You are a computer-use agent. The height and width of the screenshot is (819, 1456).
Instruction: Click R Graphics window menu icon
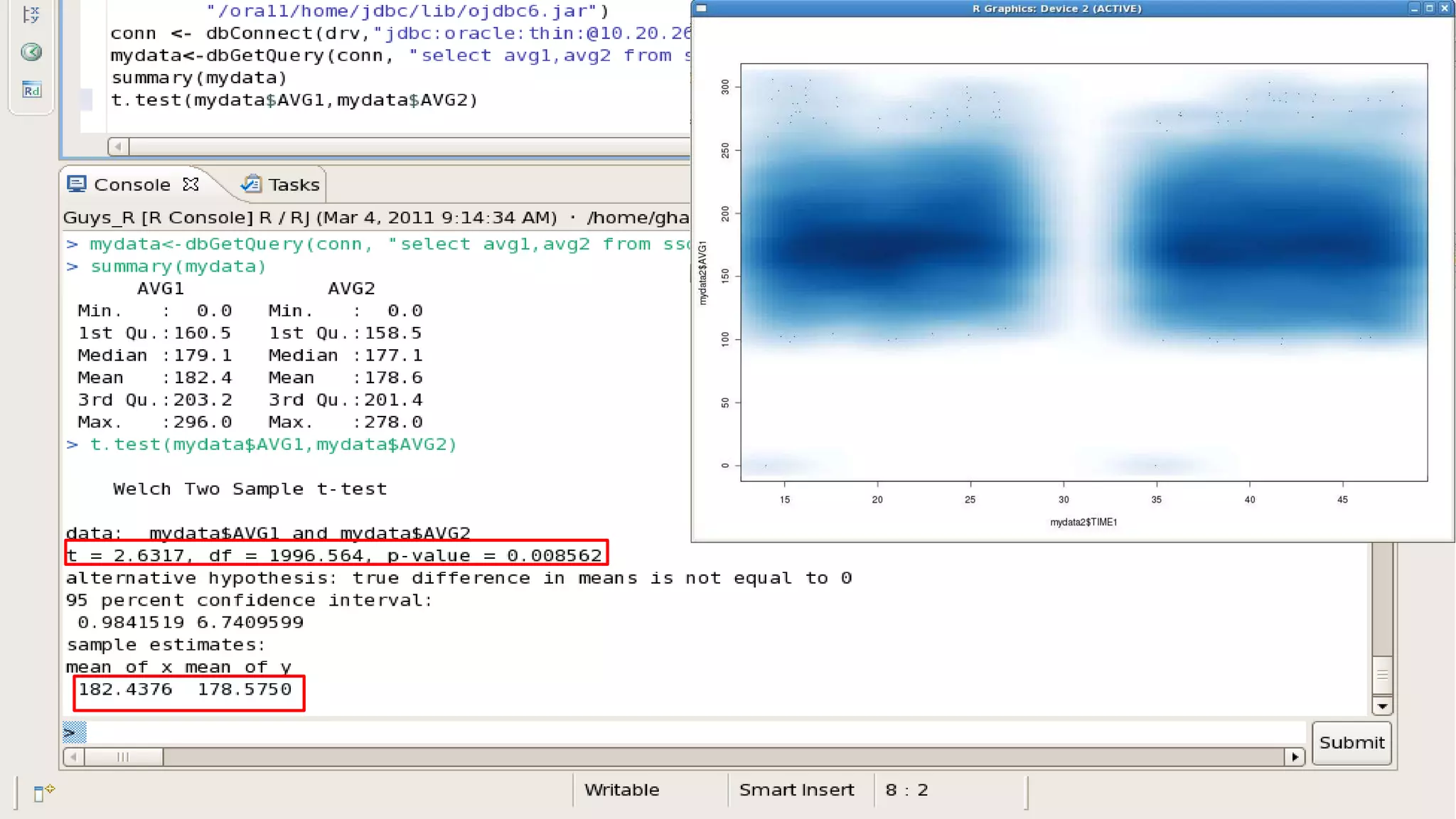click(701, 9)
